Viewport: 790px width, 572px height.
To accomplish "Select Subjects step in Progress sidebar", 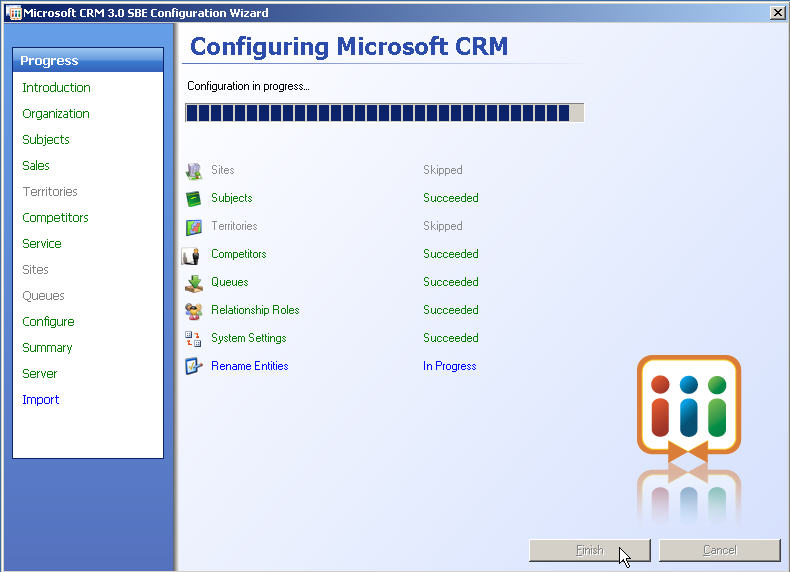I will [46, 140].
